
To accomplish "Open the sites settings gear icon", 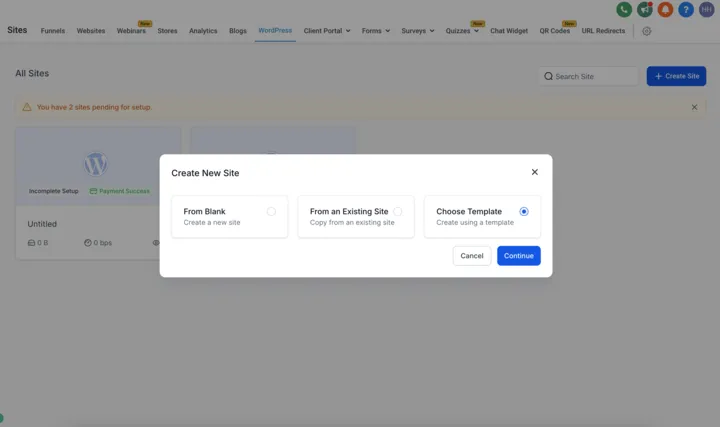I will (647, 31).
